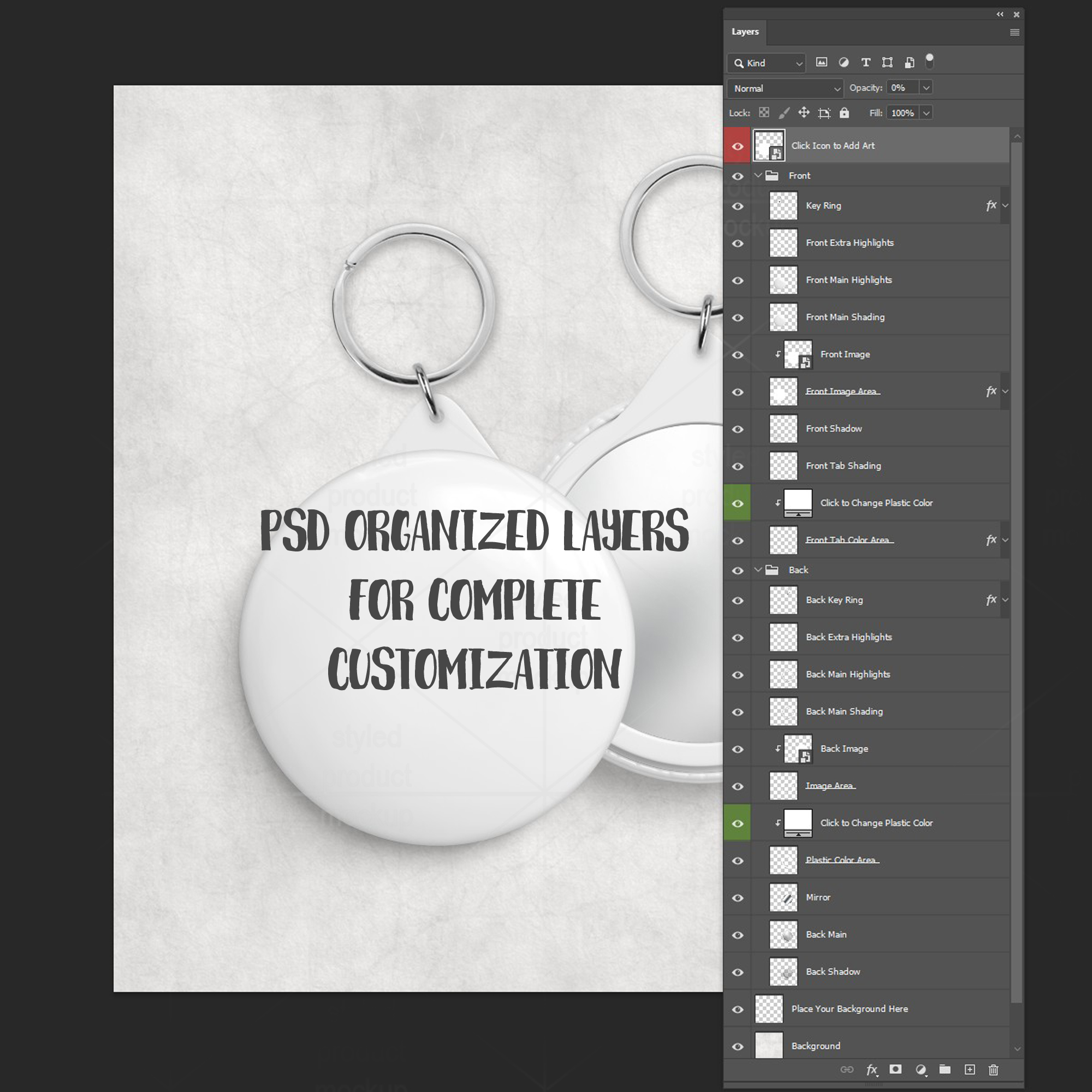Click the adjustment layer filter icon
This screenshot has width=1092, height=1092.
coord(844,62)
